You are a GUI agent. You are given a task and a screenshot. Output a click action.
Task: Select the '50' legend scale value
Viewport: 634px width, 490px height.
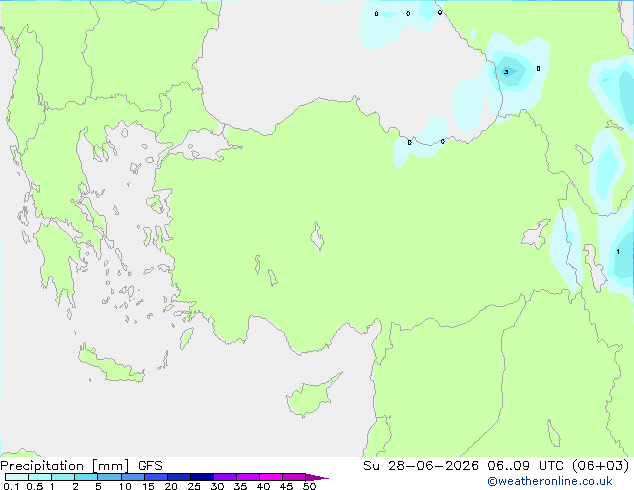click(309, 486)
